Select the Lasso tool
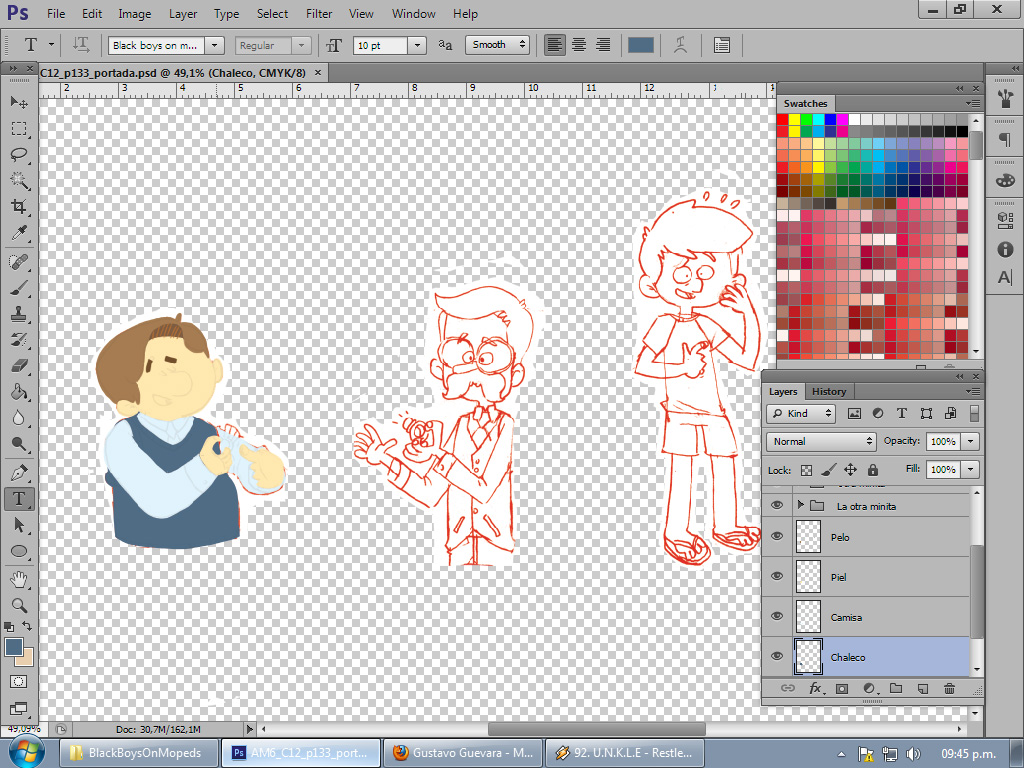 [x=19, y=155]
